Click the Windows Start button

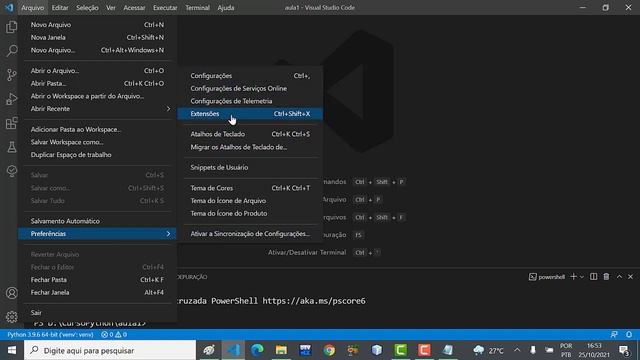[12, 350]
